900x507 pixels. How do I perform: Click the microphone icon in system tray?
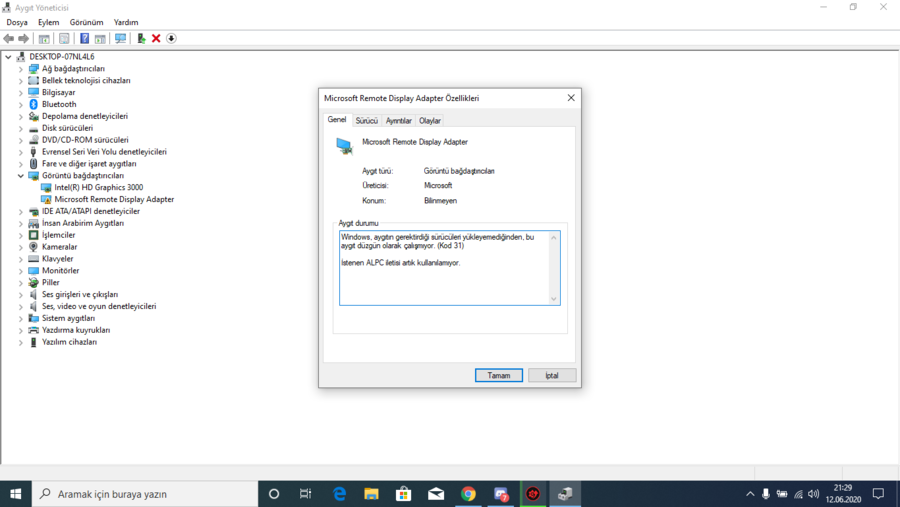click(x=766, y=494)
